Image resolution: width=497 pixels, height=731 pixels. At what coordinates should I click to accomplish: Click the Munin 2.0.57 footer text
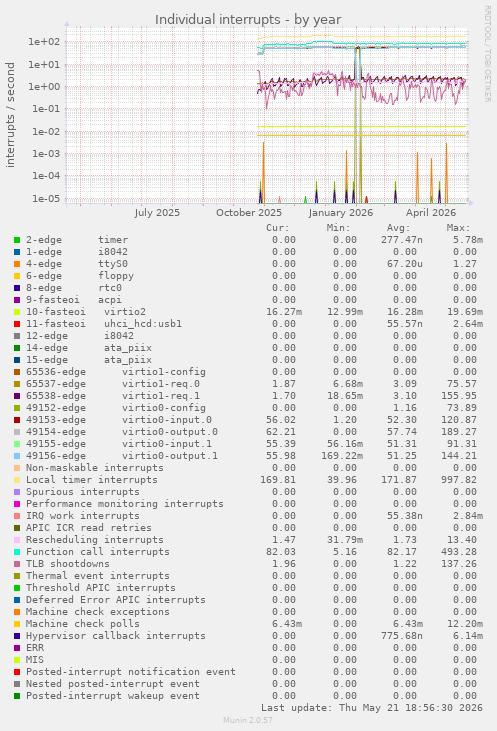[x=248, y=720]
